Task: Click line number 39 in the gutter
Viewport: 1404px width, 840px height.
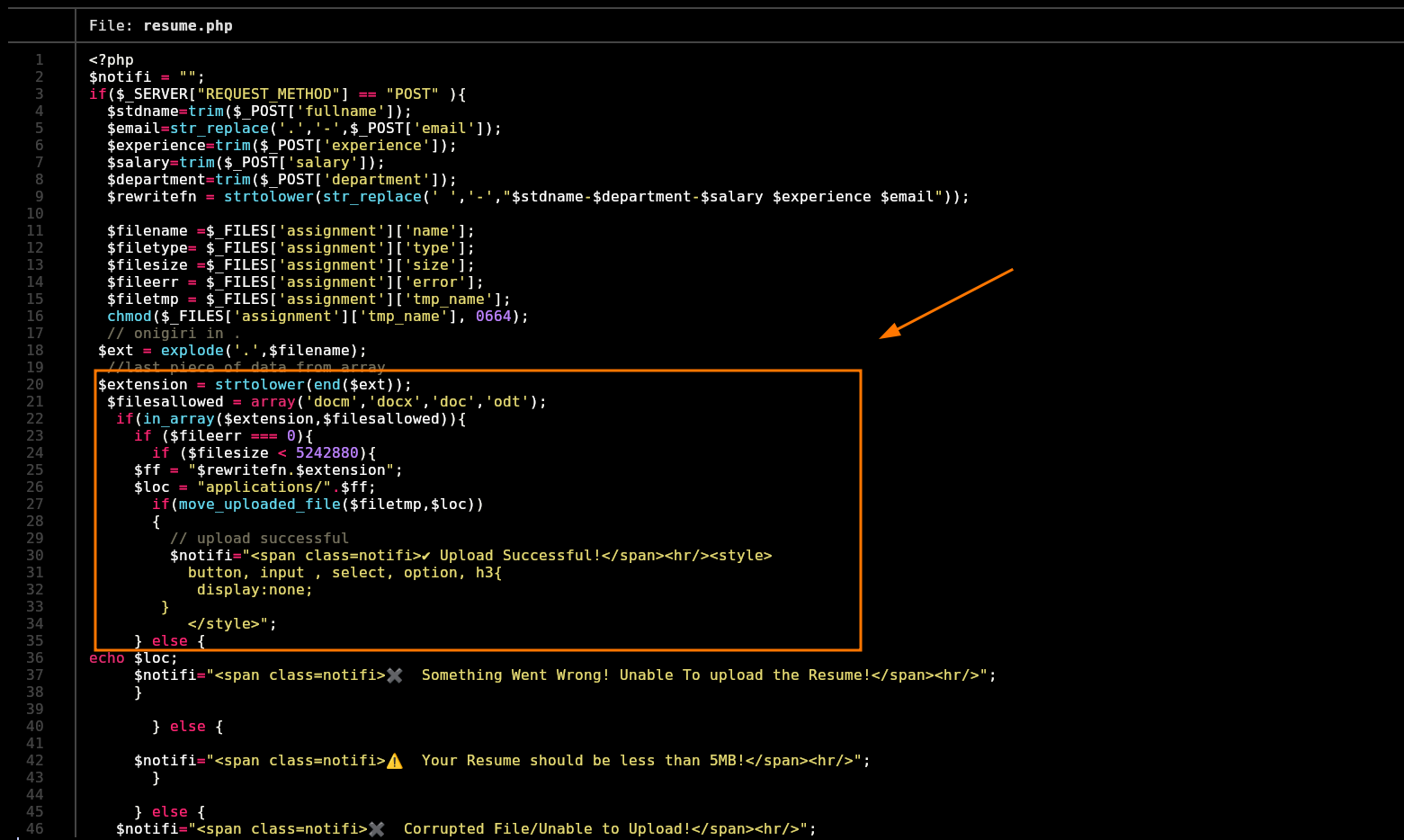Action: [35, 710]
